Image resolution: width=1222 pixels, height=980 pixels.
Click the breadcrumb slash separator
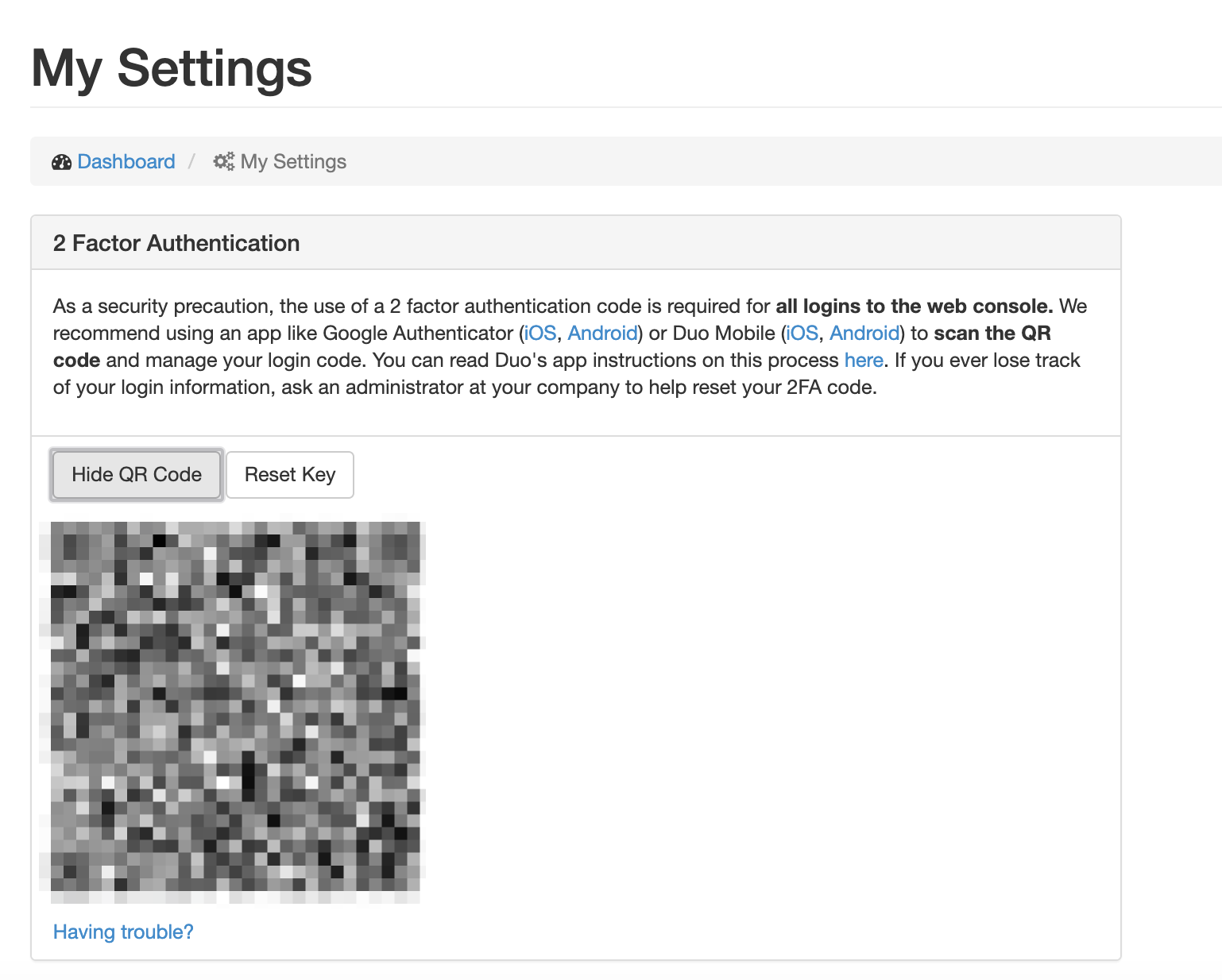[191, 162]
